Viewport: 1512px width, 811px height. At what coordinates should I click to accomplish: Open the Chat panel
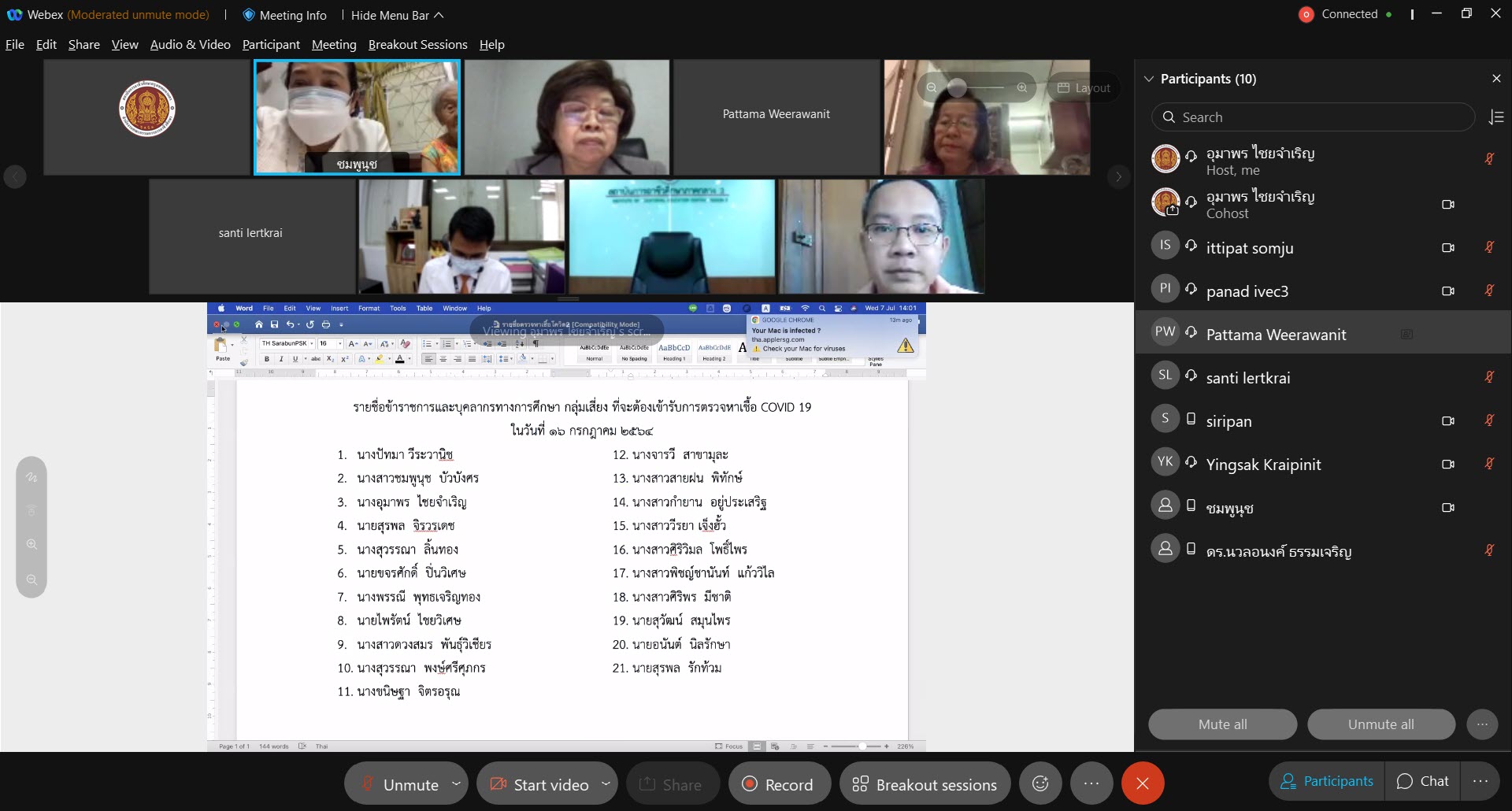tap(1422, 782)
